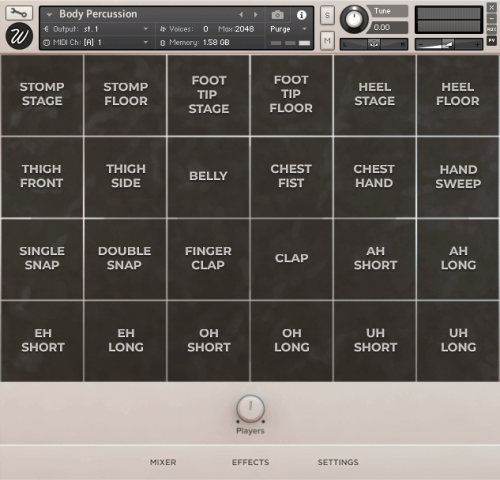Open the SETTINGS tab
500x480 pixels.
point(338,462)
